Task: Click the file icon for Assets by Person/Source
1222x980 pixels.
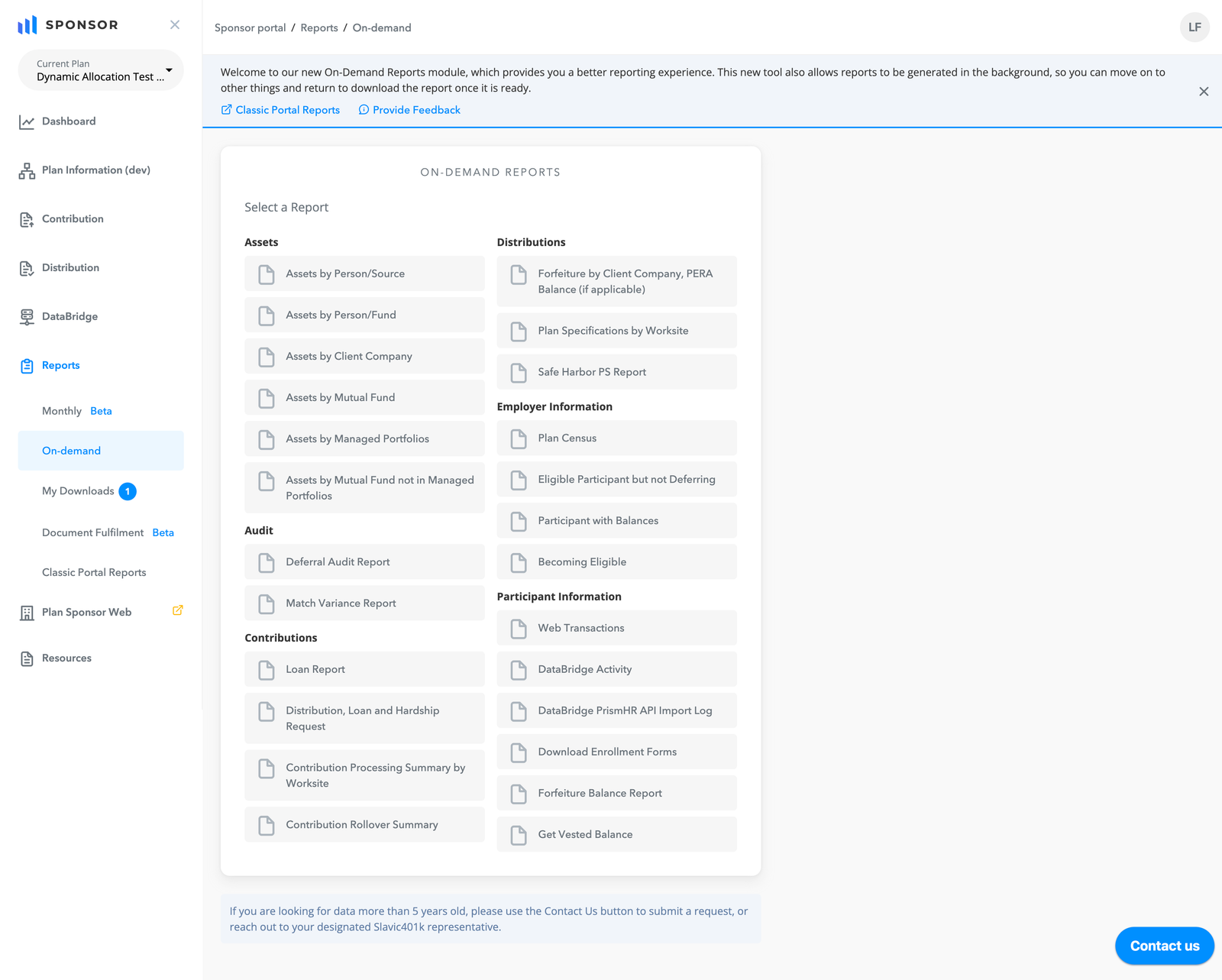Action: [267, 274]
